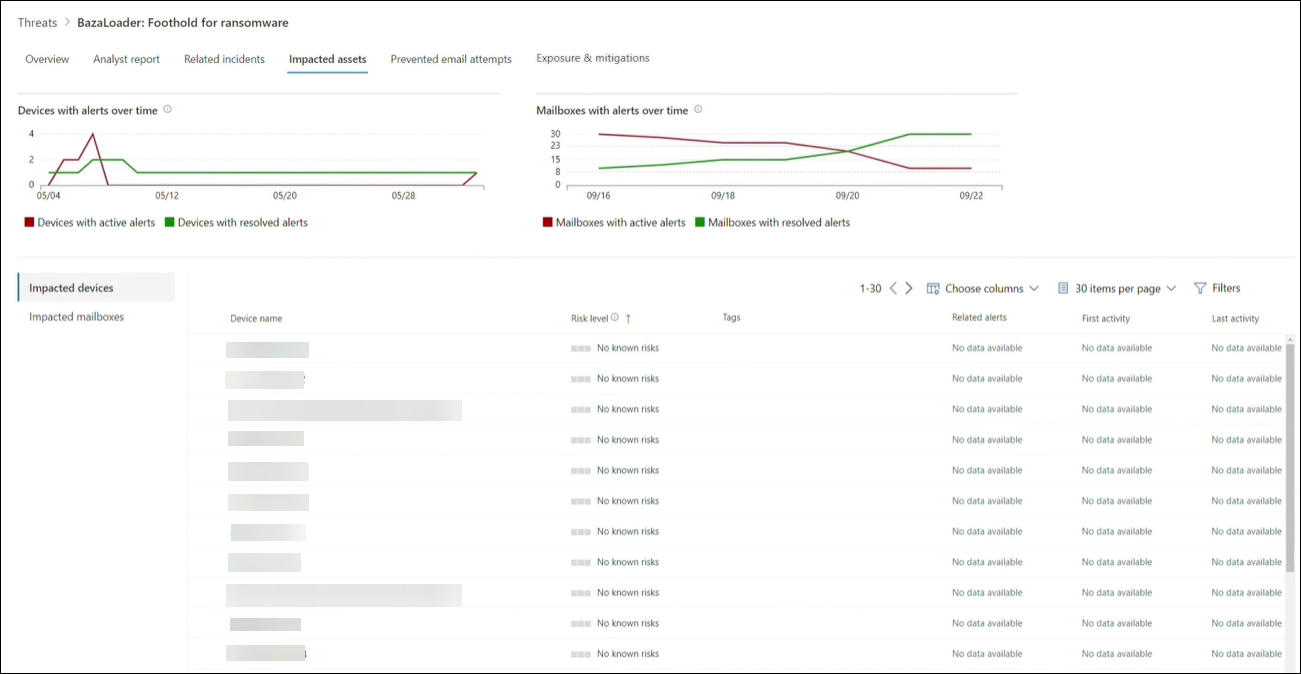The image size is (1301, 674).
Task: Click the Filters button
Action: click(1217, 288)
